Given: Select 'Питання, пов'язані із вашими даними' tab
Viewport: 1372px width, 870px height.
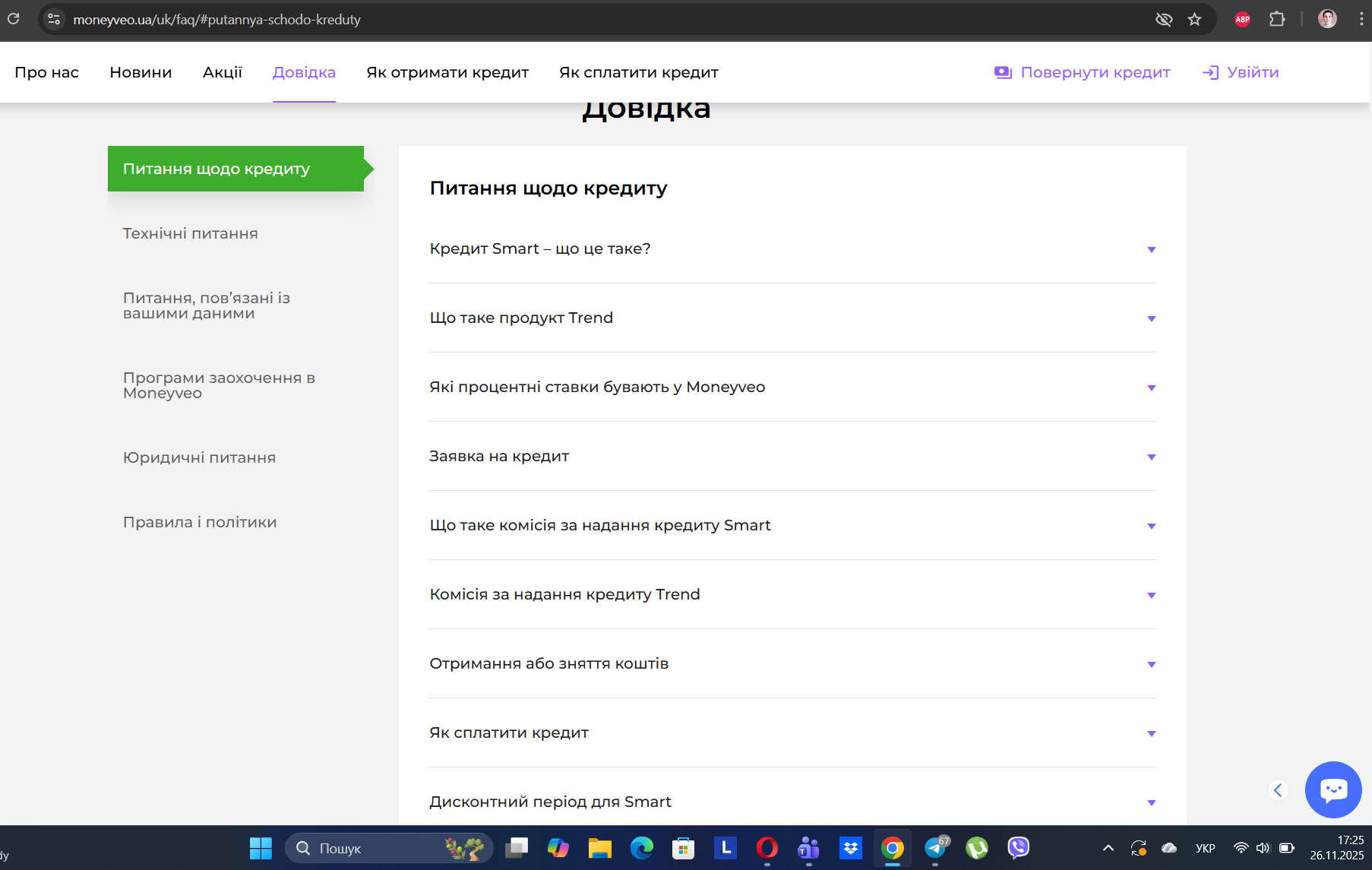Looking at the screenshot, I should (x=207, y=305).
